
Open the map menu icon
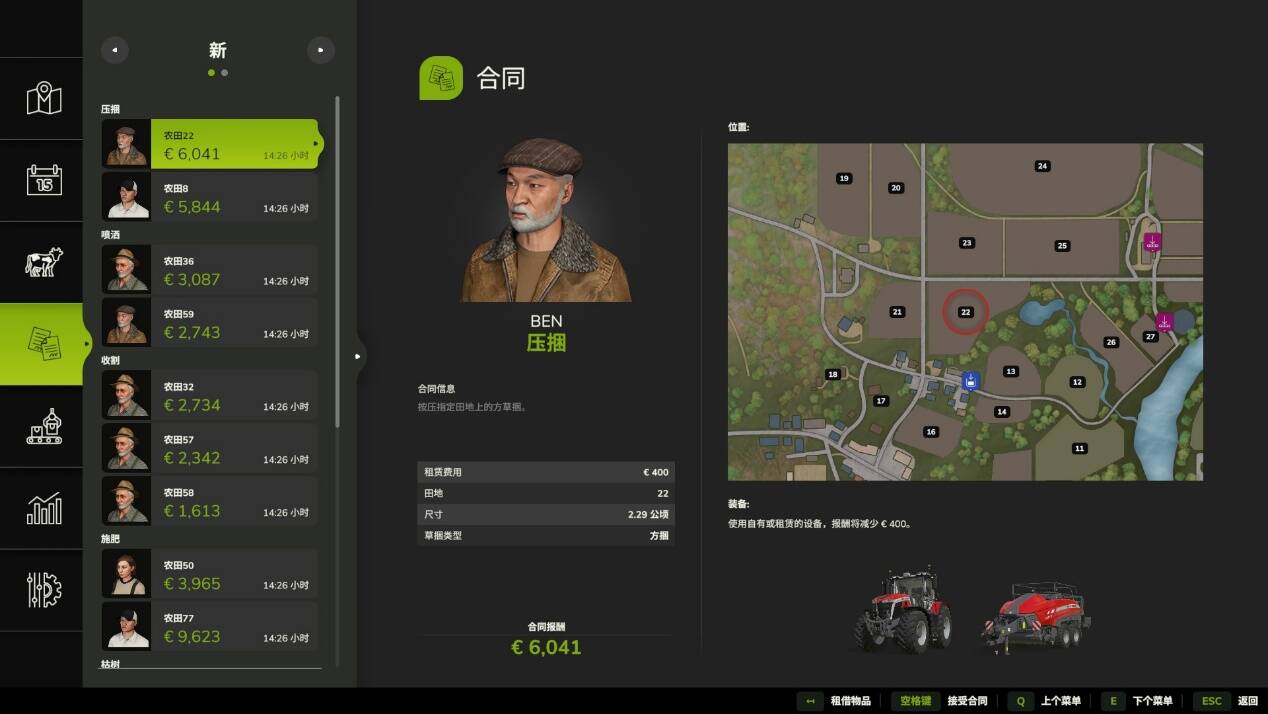[x=43, y=99]
